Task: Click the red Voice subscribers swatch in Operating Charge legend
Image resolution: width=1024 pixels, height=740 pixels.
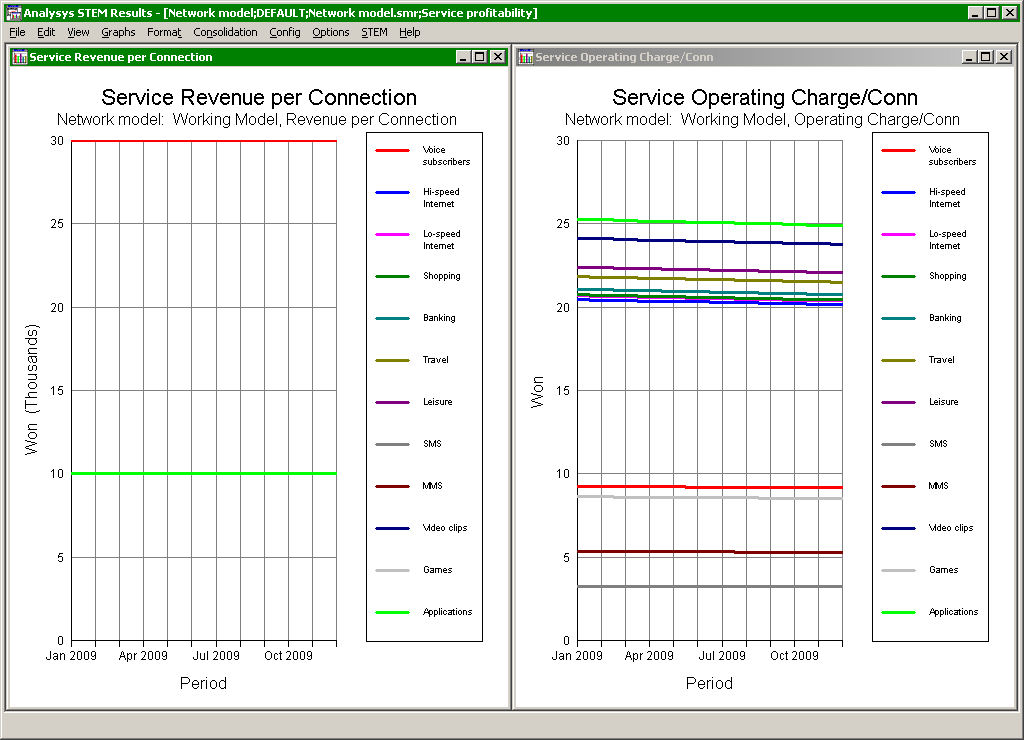Action: pos(899,150)
